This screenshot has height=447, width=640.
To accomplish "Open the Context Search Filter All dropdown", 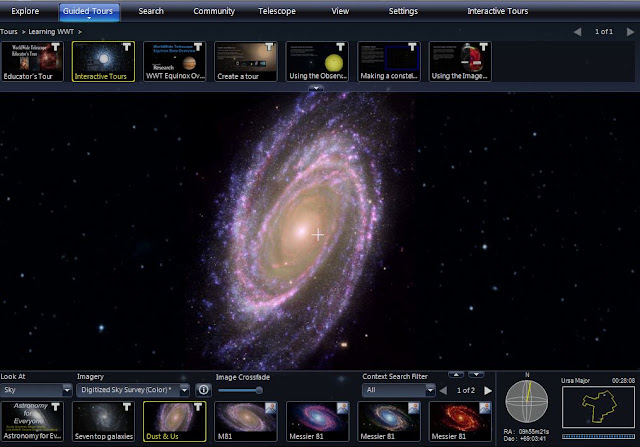I will (398, 390).
